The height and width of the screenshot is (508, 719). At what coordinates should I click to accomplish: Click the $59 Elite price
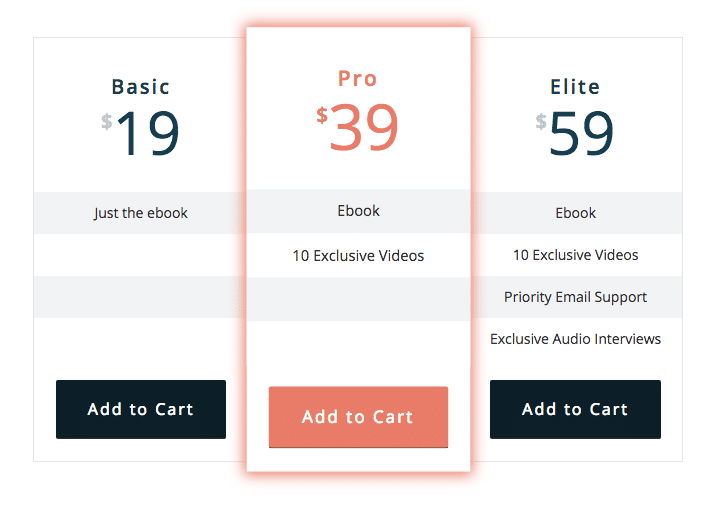[x=575, y=133]
